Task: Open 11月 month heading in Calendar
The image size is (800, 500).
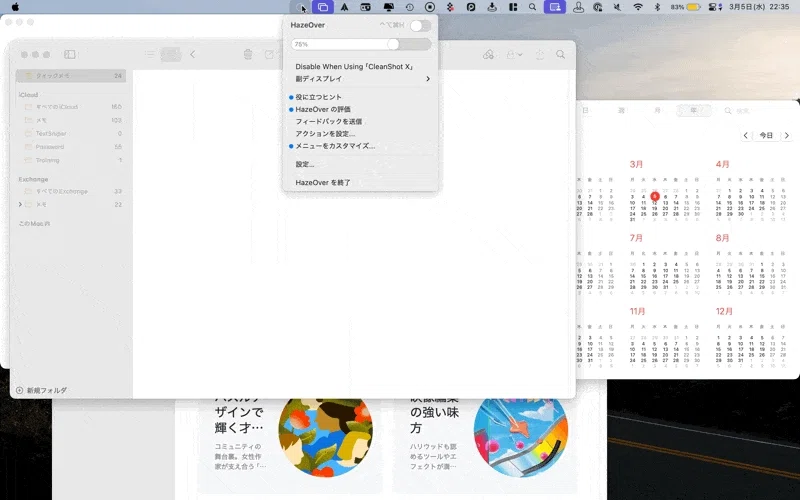Action: tap(638, 311)
